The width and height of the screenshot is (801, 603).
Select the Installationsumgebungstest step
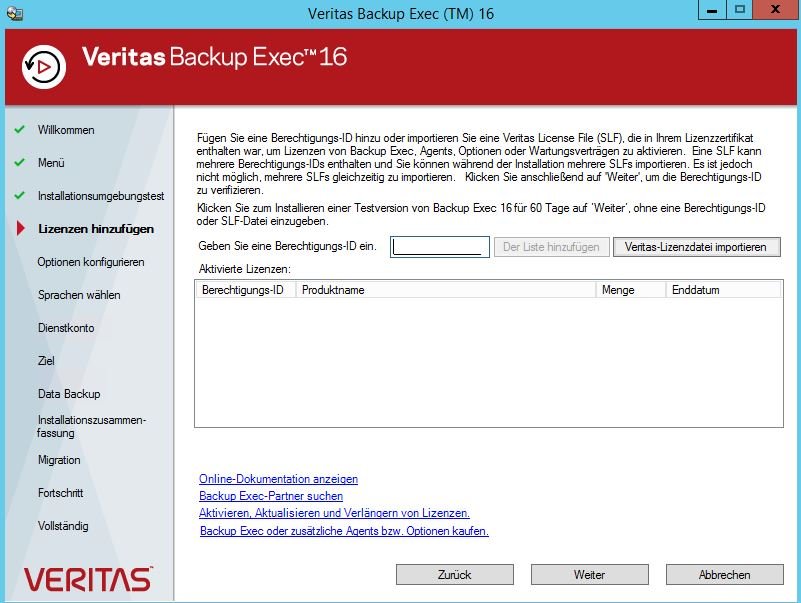[x=101, y=196]
